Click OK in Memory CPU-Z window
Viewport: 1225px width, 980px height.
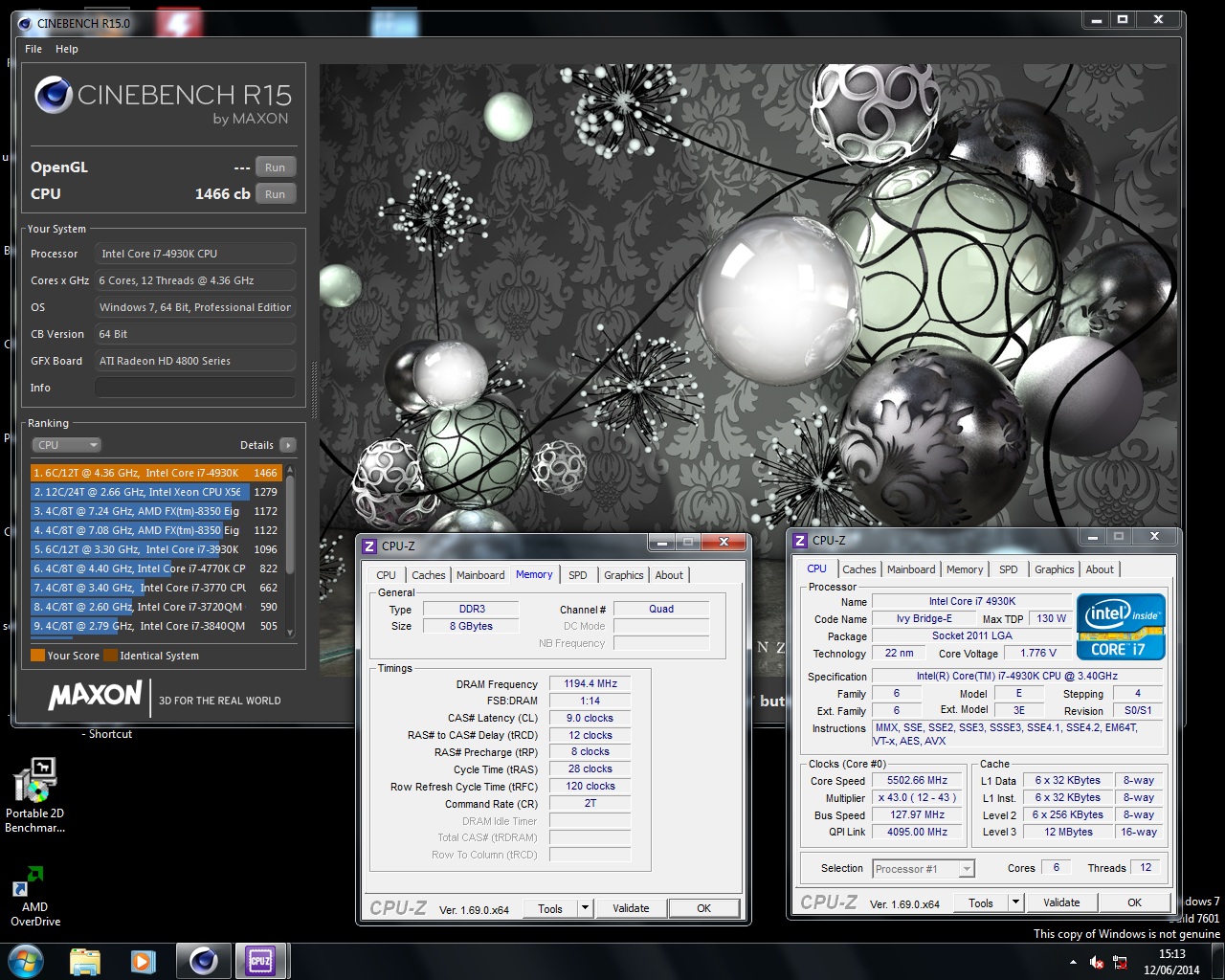click(703, 909)
